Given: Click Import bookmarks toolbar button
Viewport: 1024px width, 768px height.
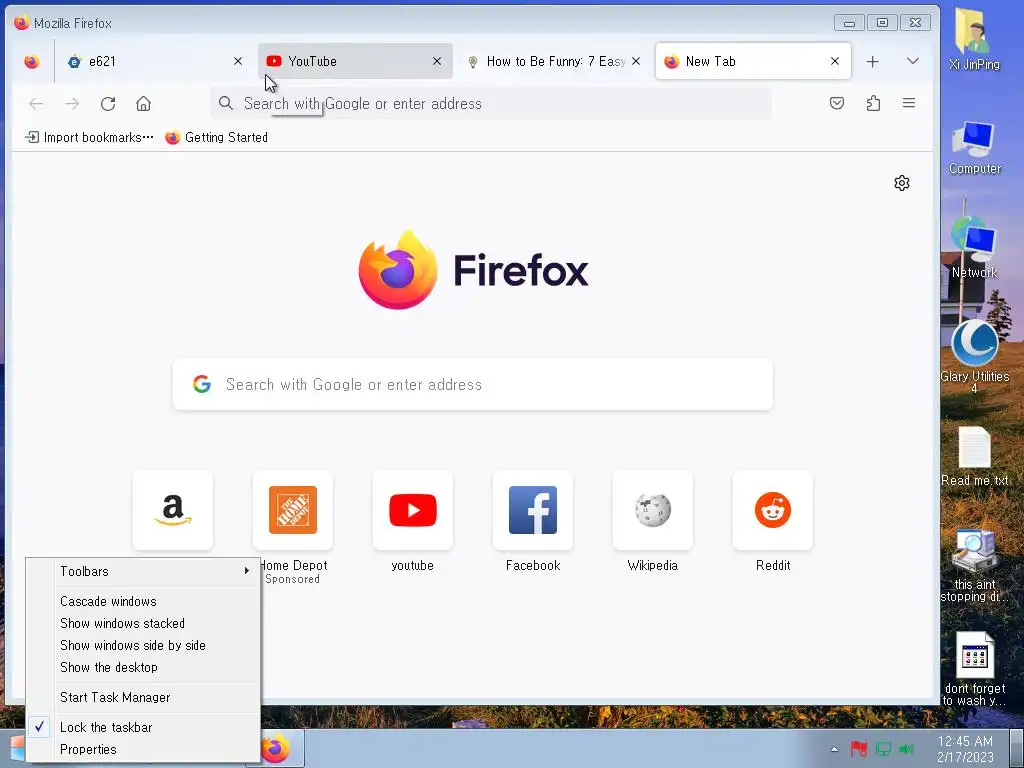Looking at the screenshot, I should [89, 137].
